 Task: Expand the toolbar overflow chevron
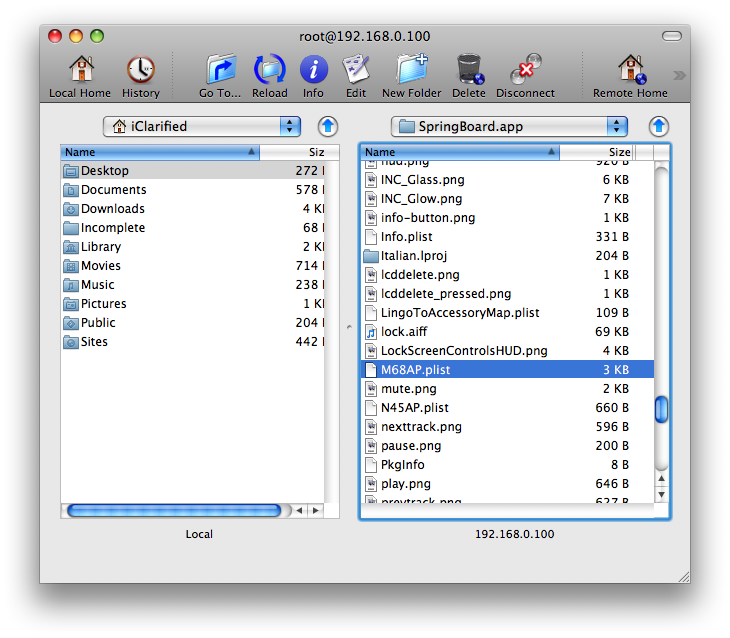[680, 75]
